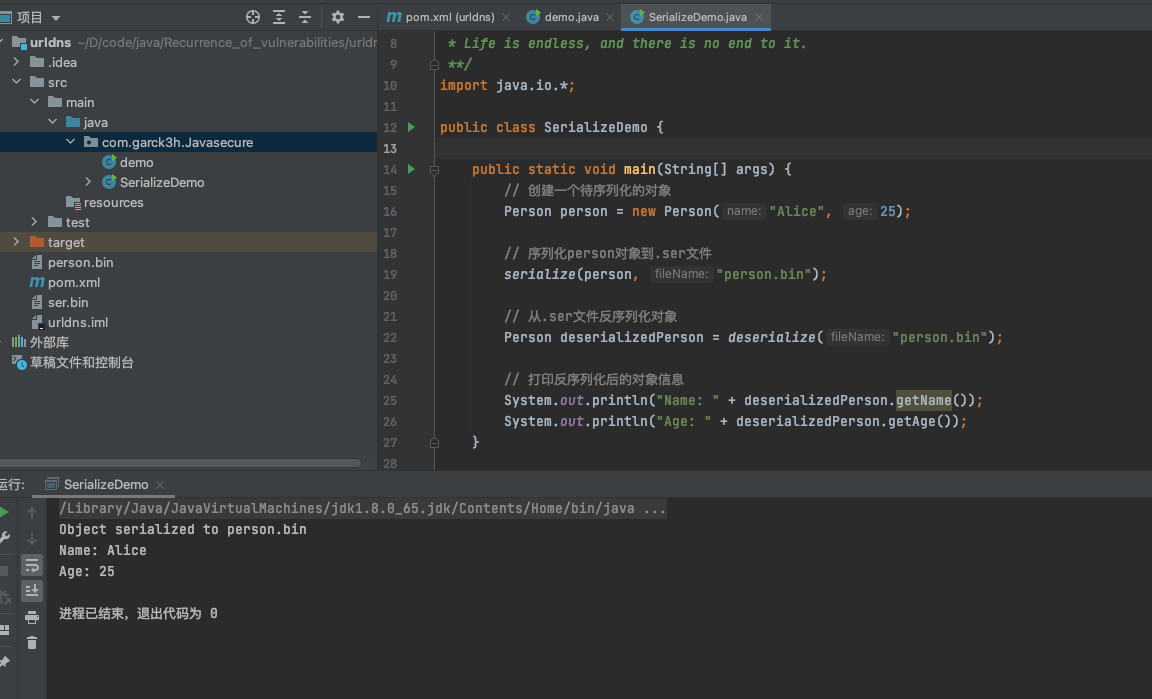Open the project view dropdown
This screenshot has height=699, width=1152.
pyautogui.click(x=56, y=18)
